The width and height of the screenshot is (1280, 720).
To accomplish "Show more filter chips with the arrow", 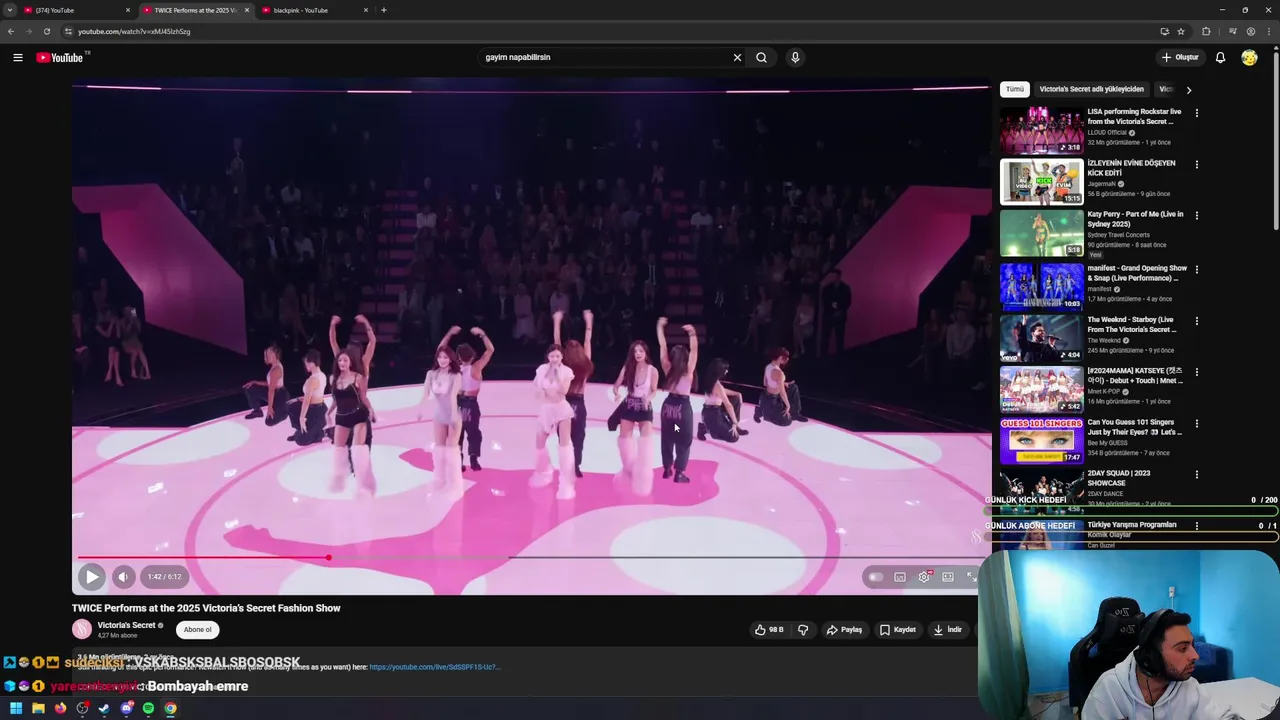I will click(x=1188, y=90).
